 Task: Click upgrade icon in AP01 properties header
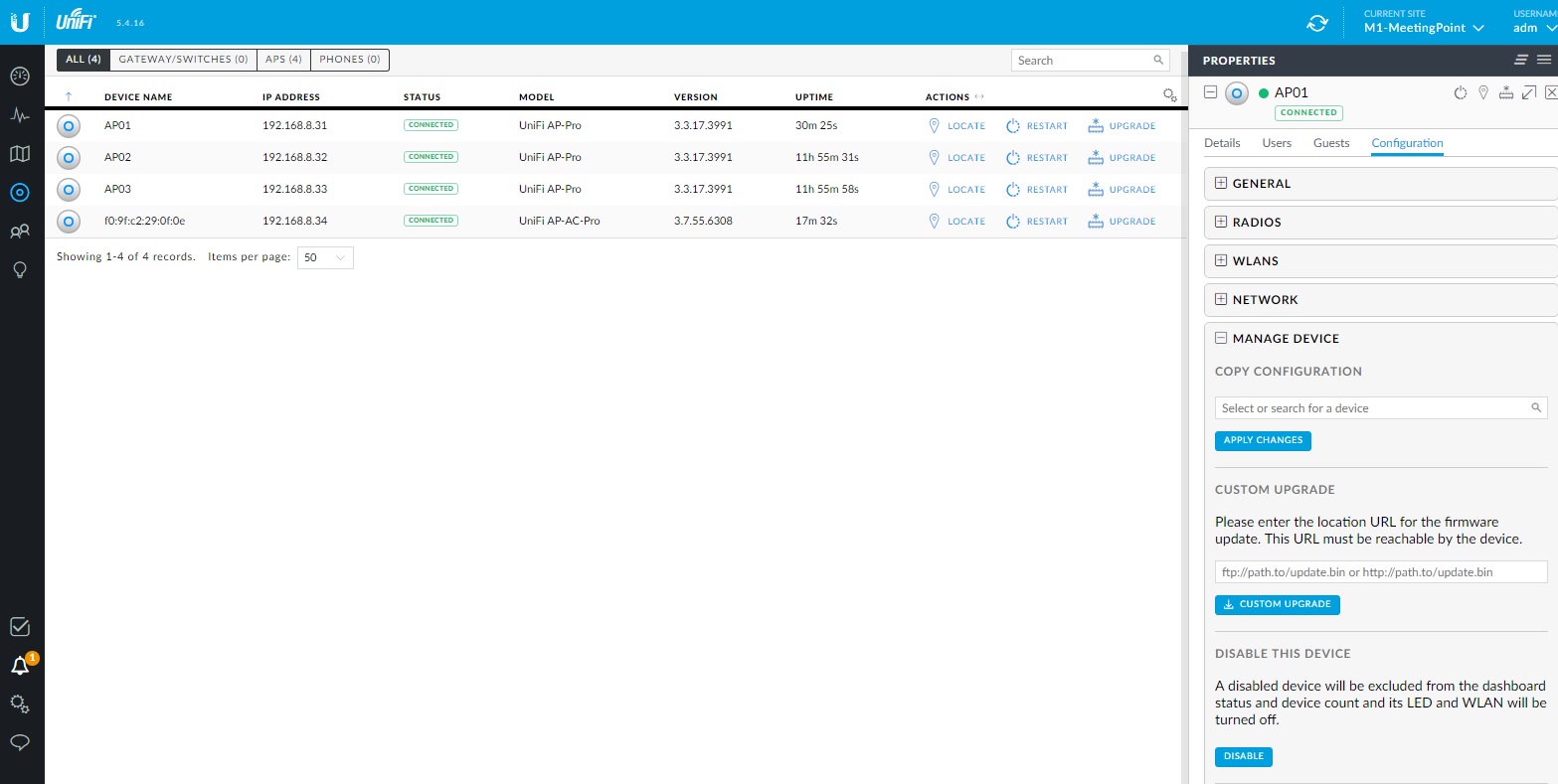tap(1506, 92)
